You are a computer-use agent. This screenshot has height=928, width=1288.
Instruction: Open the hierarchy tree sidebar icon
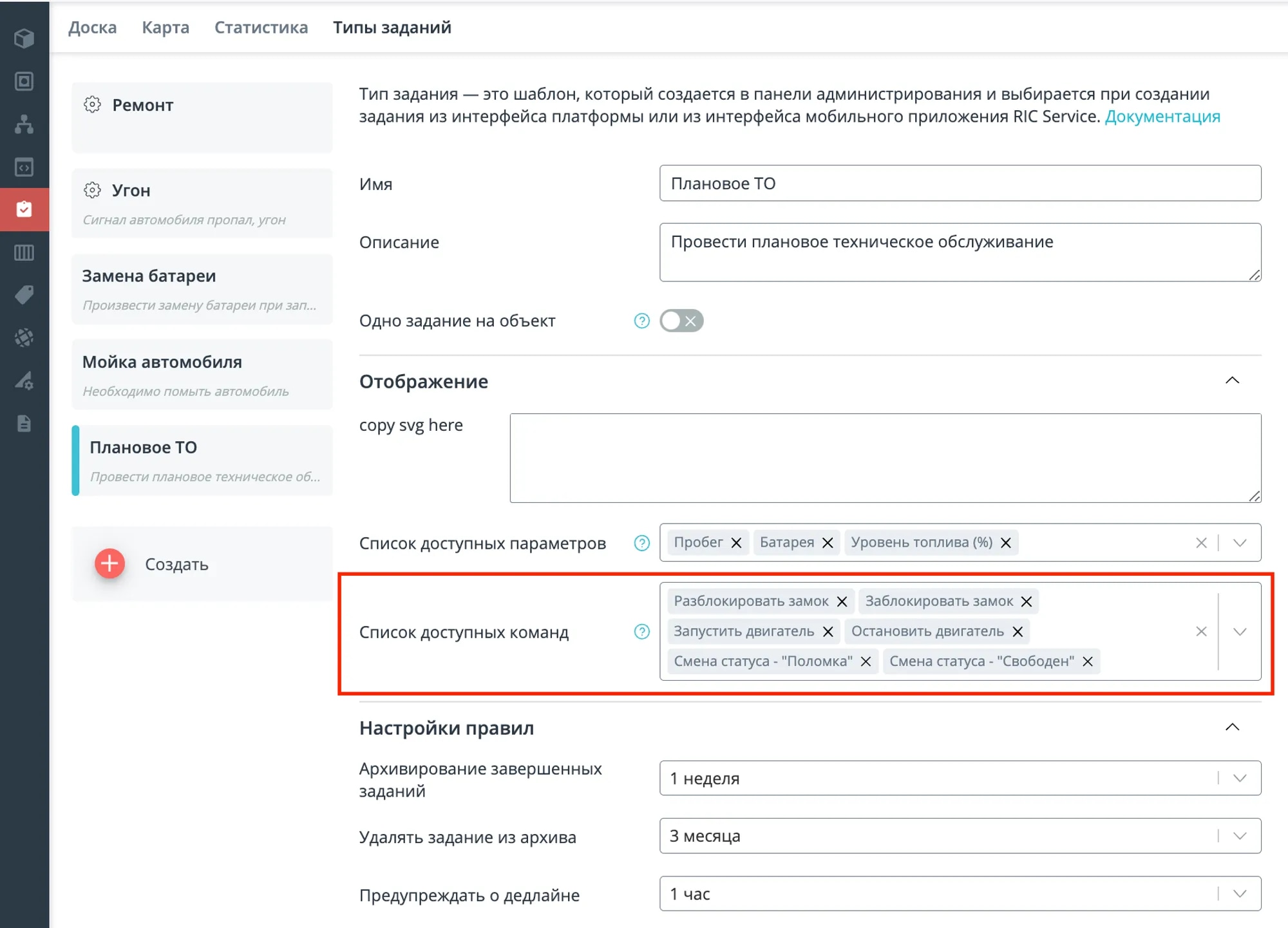coord(24,124)
